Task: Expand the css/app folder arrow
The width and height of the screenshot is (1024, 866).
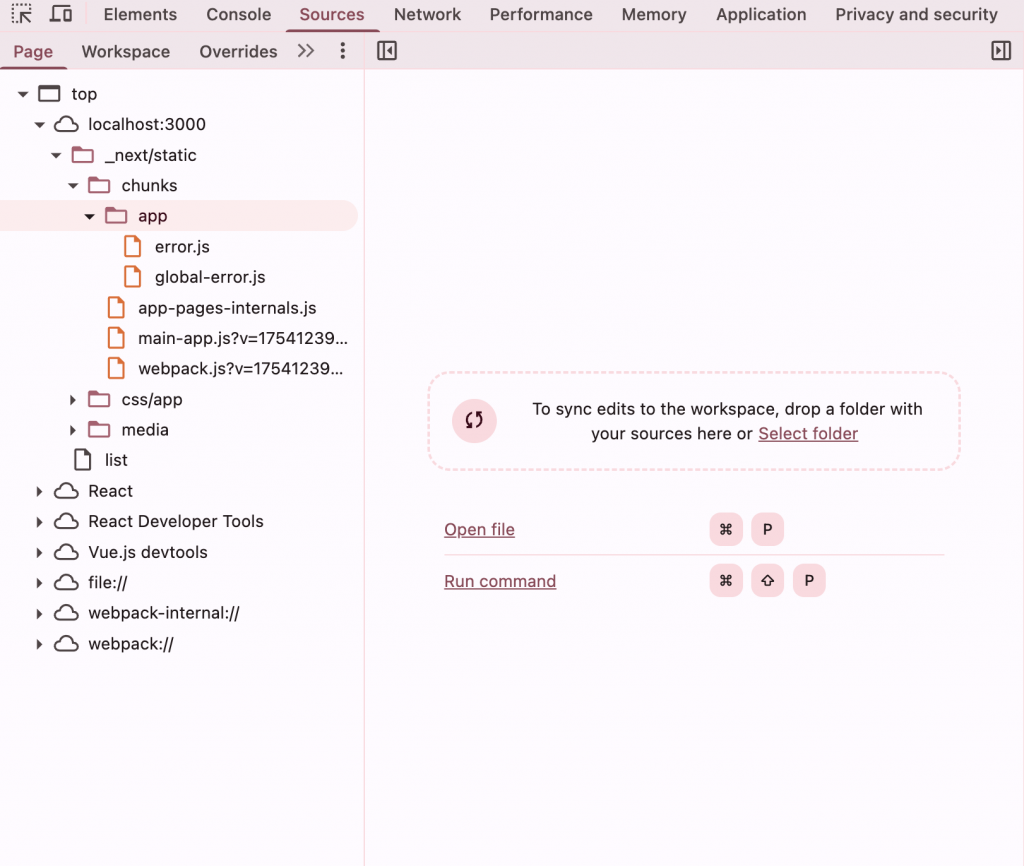Action: pos(73,399)
